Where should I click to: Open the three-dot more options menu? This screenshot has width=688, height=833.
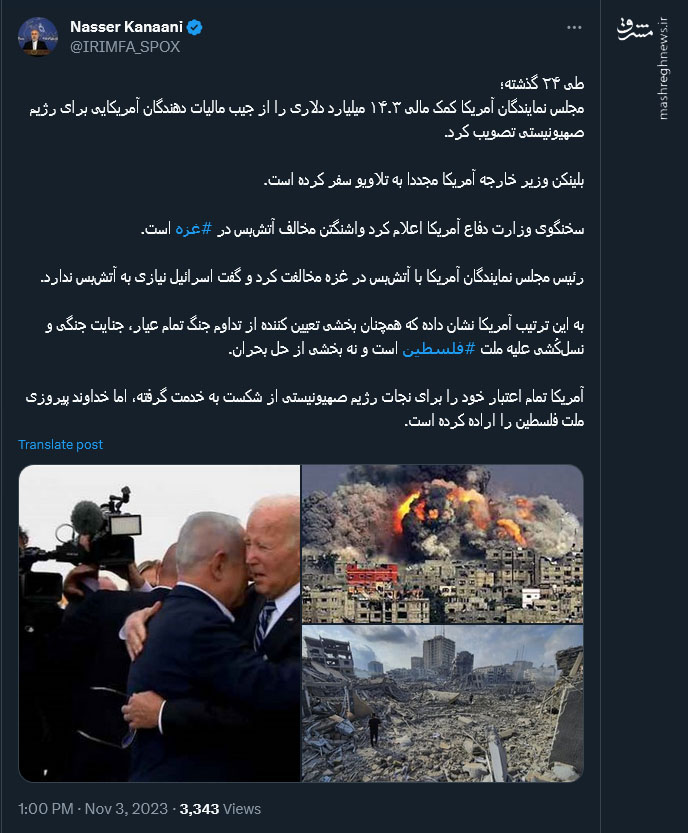click(574, 28)
